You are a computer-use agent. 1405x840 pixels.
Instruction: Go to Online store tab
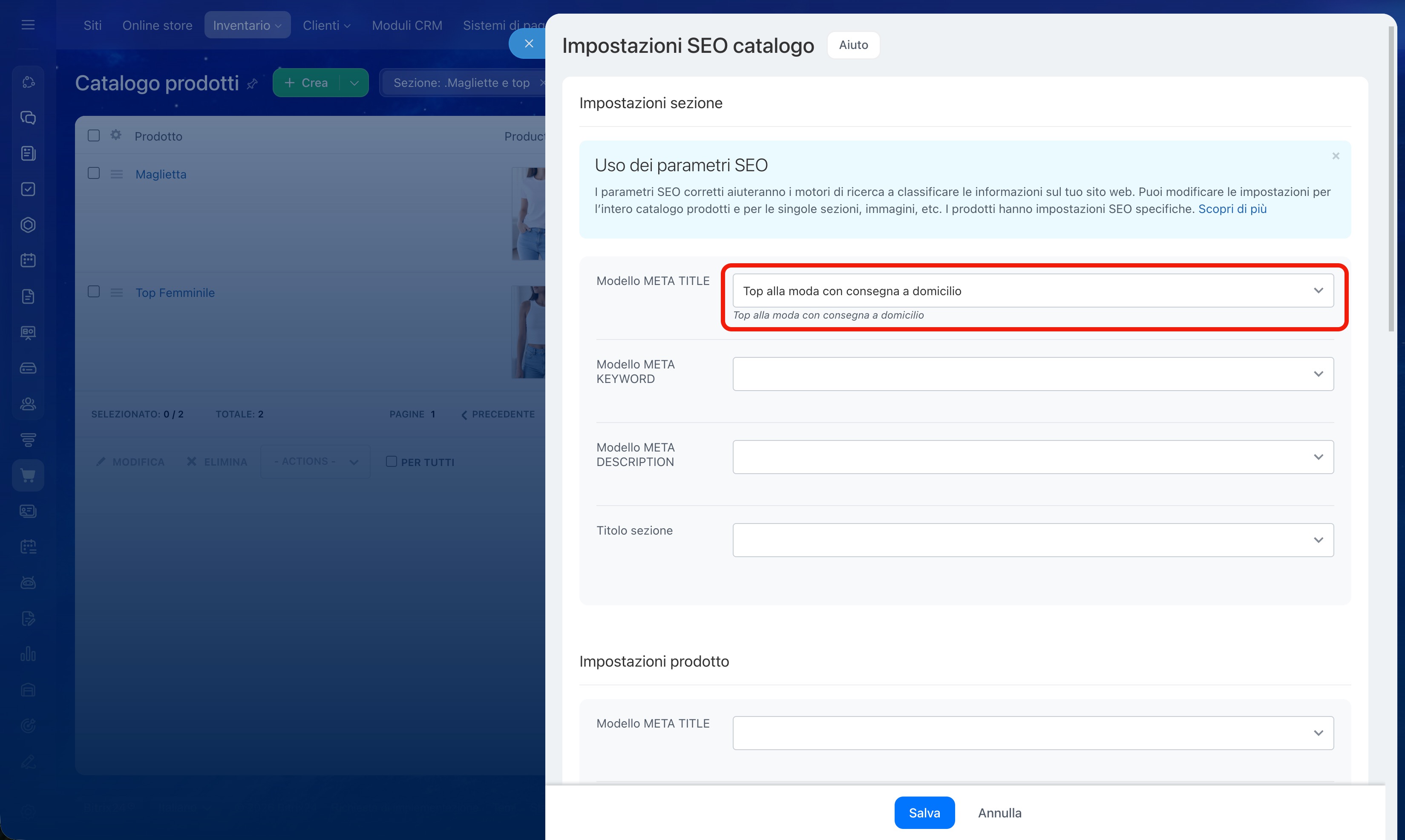[157, 26]
